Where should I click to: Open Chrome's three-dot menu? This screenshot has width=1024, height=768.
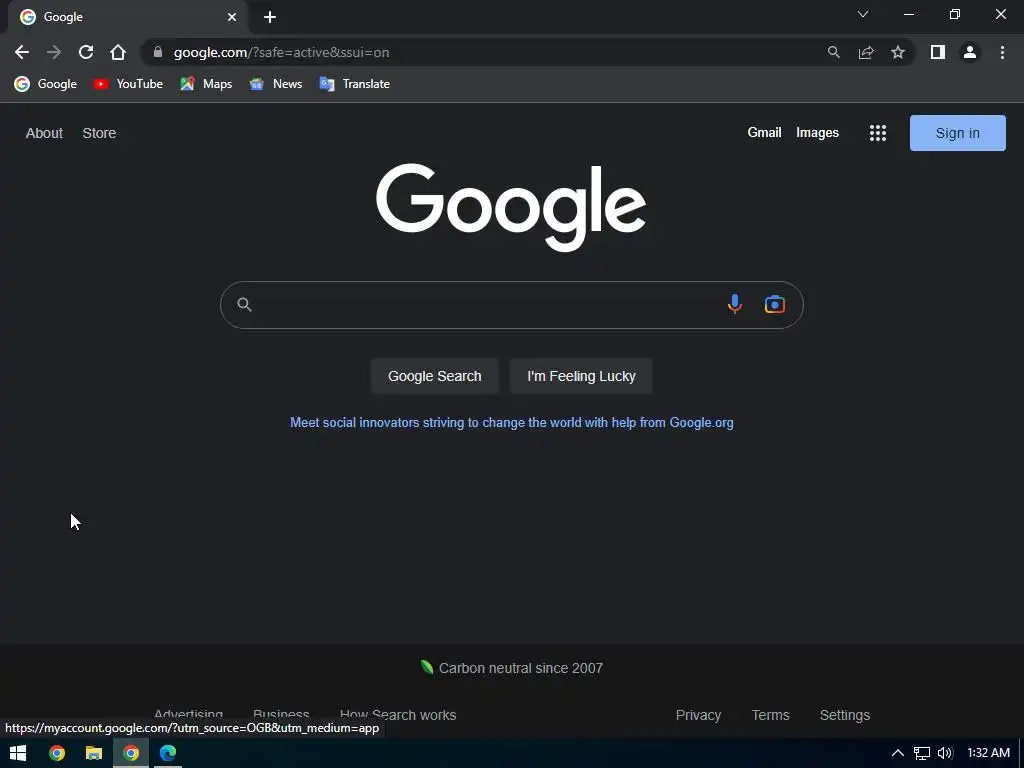point(1002,52)
